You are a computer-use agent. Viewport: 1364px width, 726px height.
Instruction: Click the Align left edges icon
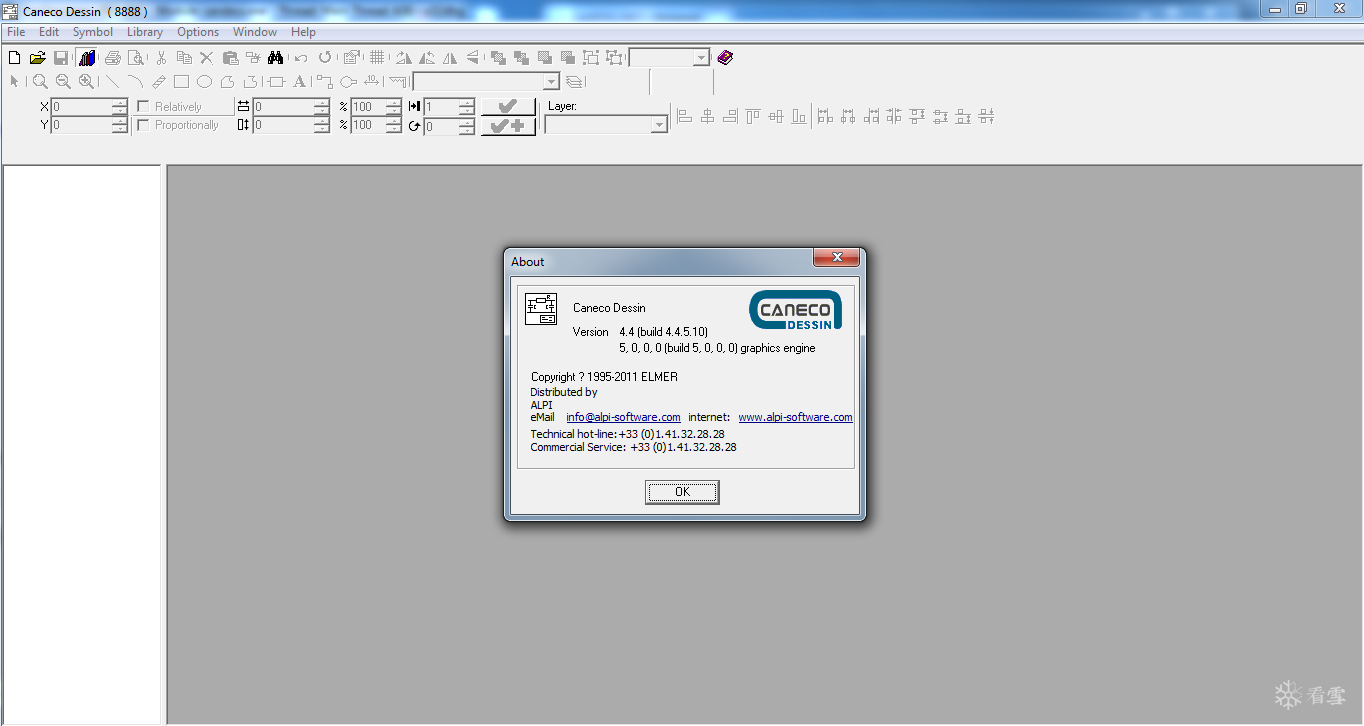pyautogui.click(x=684, y=116)
